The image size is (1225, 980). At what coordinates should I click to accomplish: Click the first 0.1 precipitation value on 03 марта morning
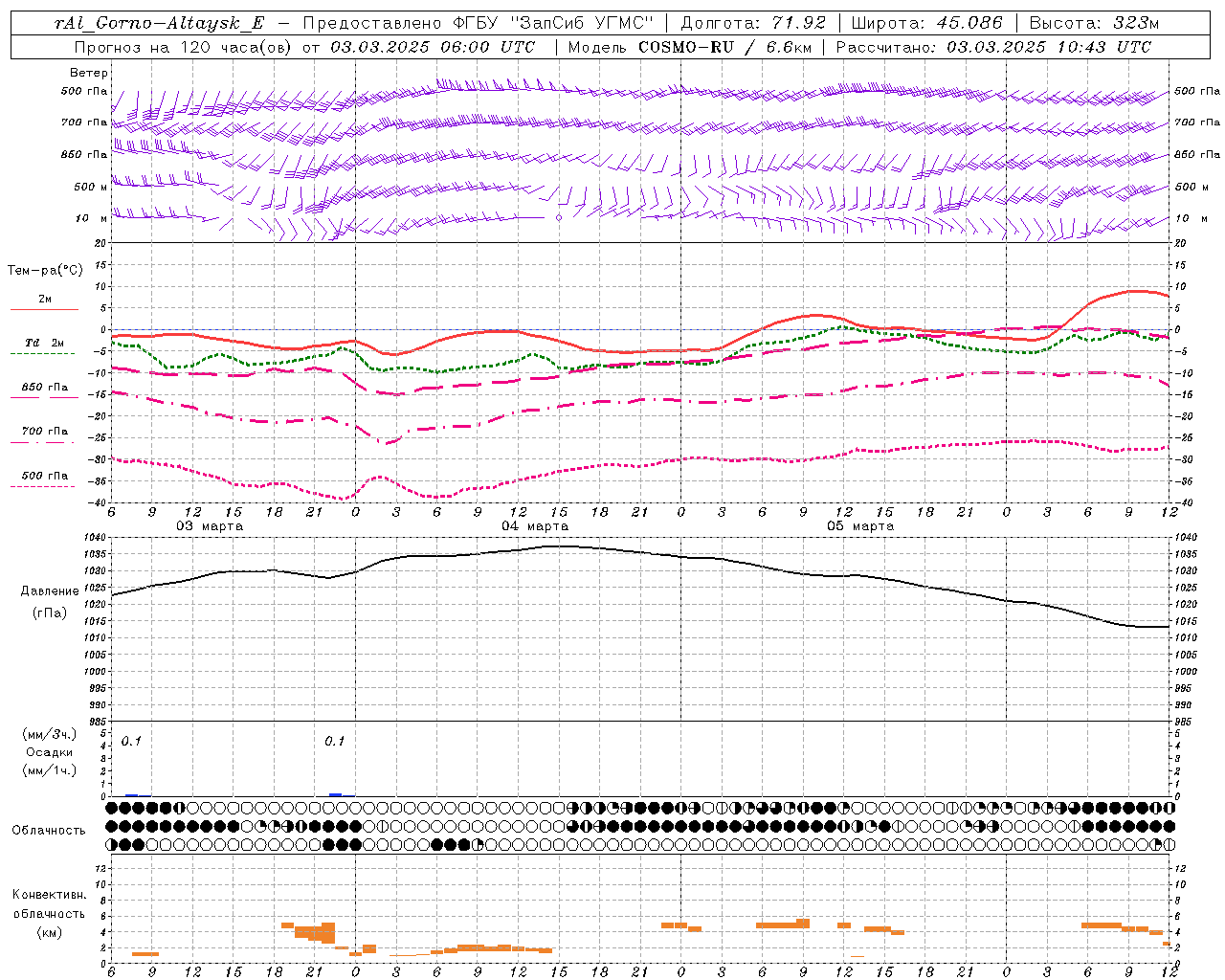tap(131, 742)
